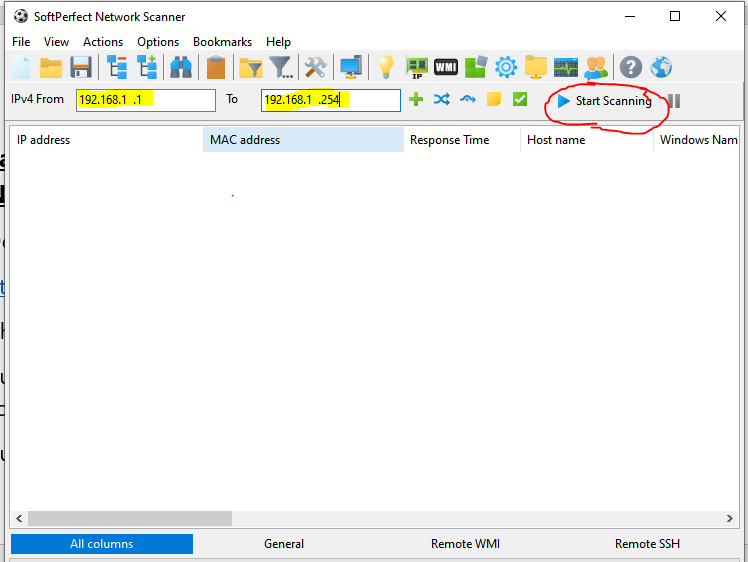Open the Bookmarks menu

[x=222, y=42]
